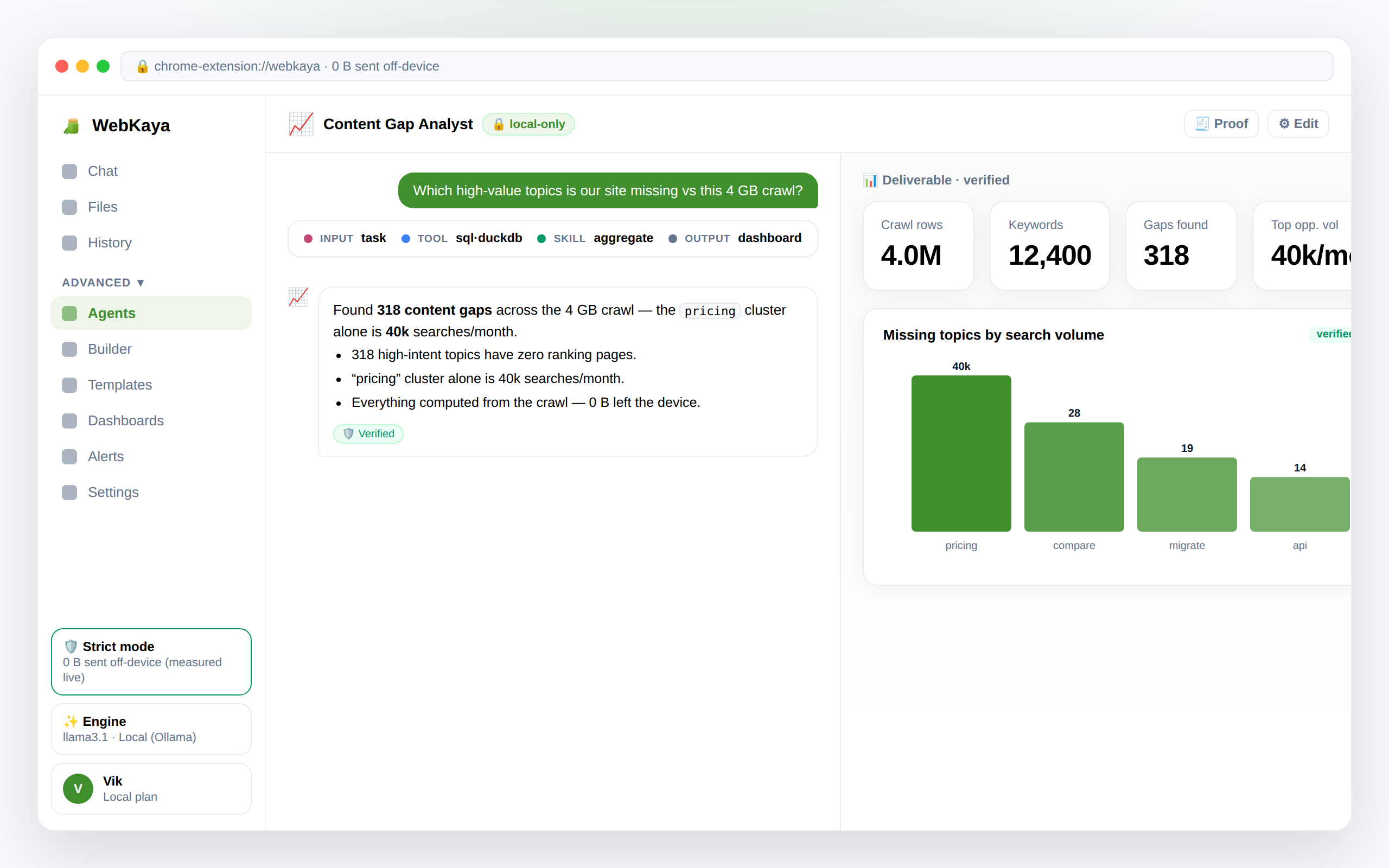This screenshot has height=868, width=1389.
Task: Click the Edit button
Action: [1298, 124]
